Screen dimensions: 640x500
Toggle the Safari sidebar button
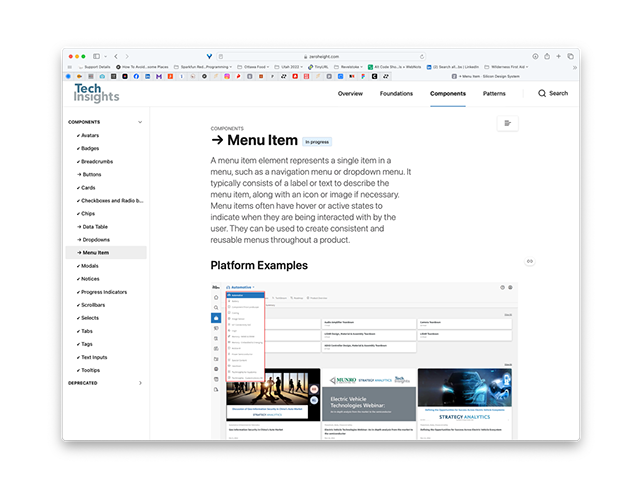[x=96, y=56]
